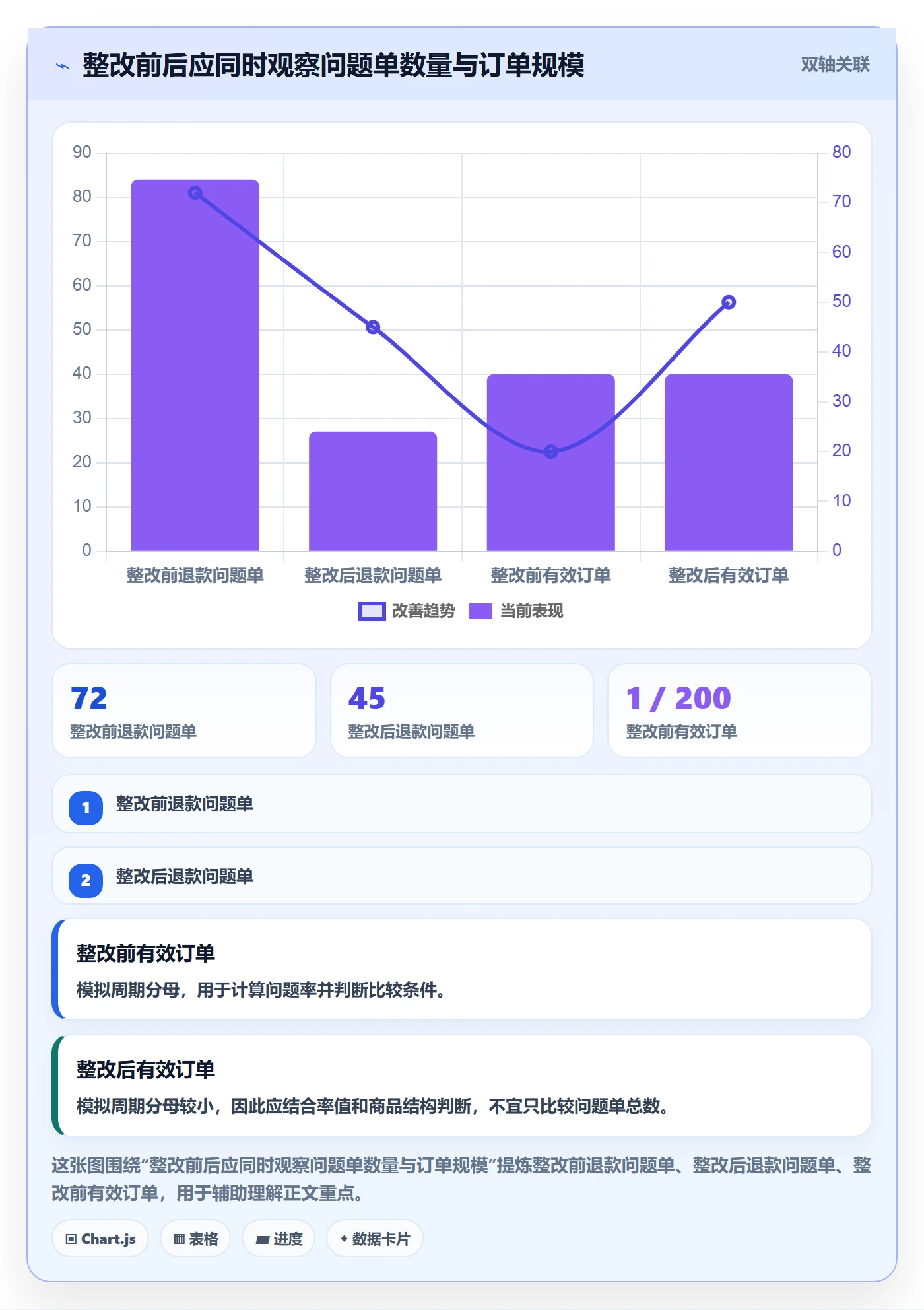924x1310 pixels.
Task: Click the 45 data card
Action: pyautogui.click(x=462, y=710)
